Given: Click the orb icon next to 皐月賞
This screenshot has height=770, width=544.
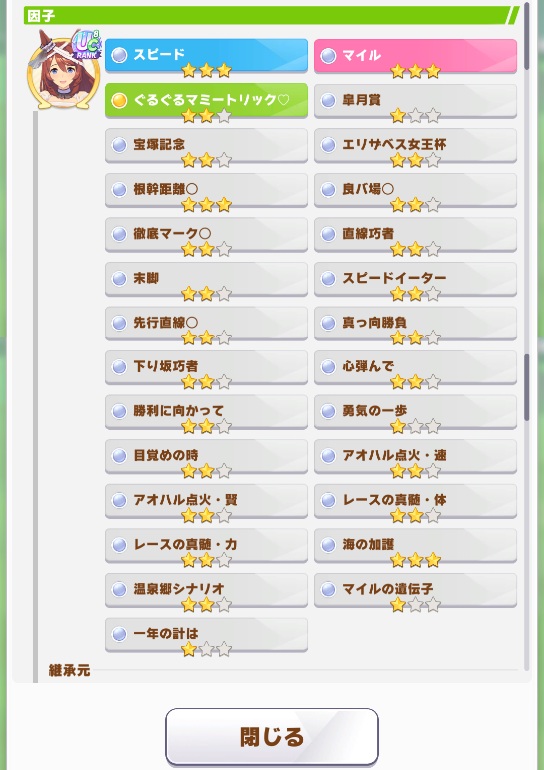Looking at the screenshot, I should (x=328, y=100).
